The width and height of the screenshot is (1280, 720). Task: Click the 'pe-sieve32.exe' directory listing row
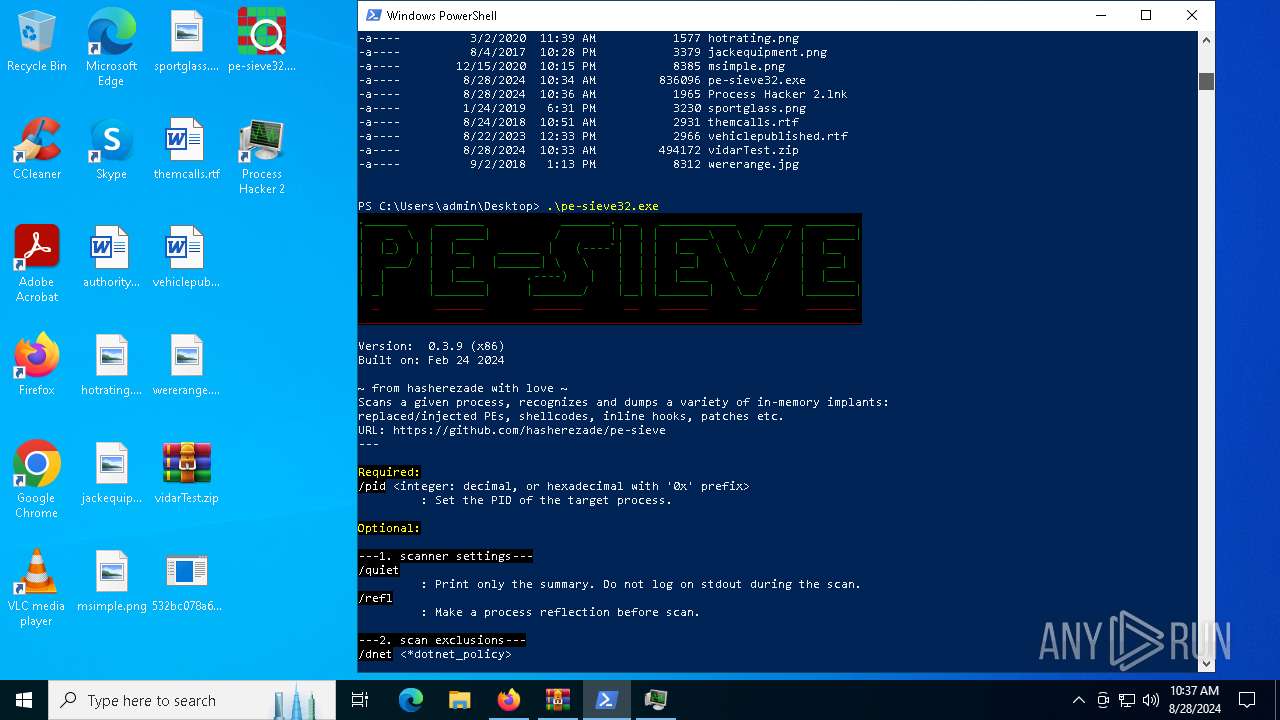click(x=582, y=80)
